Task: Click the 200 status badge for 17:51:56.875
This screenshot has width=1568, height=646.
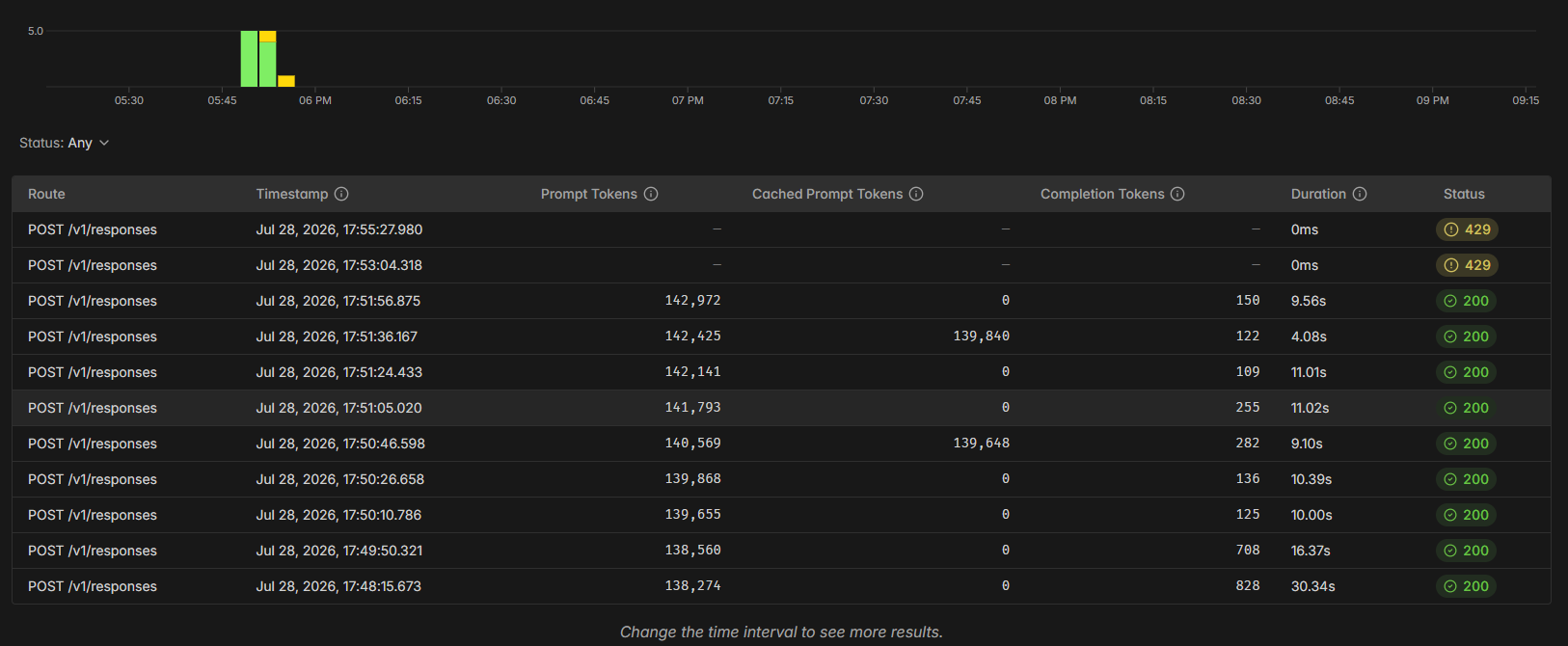Action: click(x=1466, y=301)
